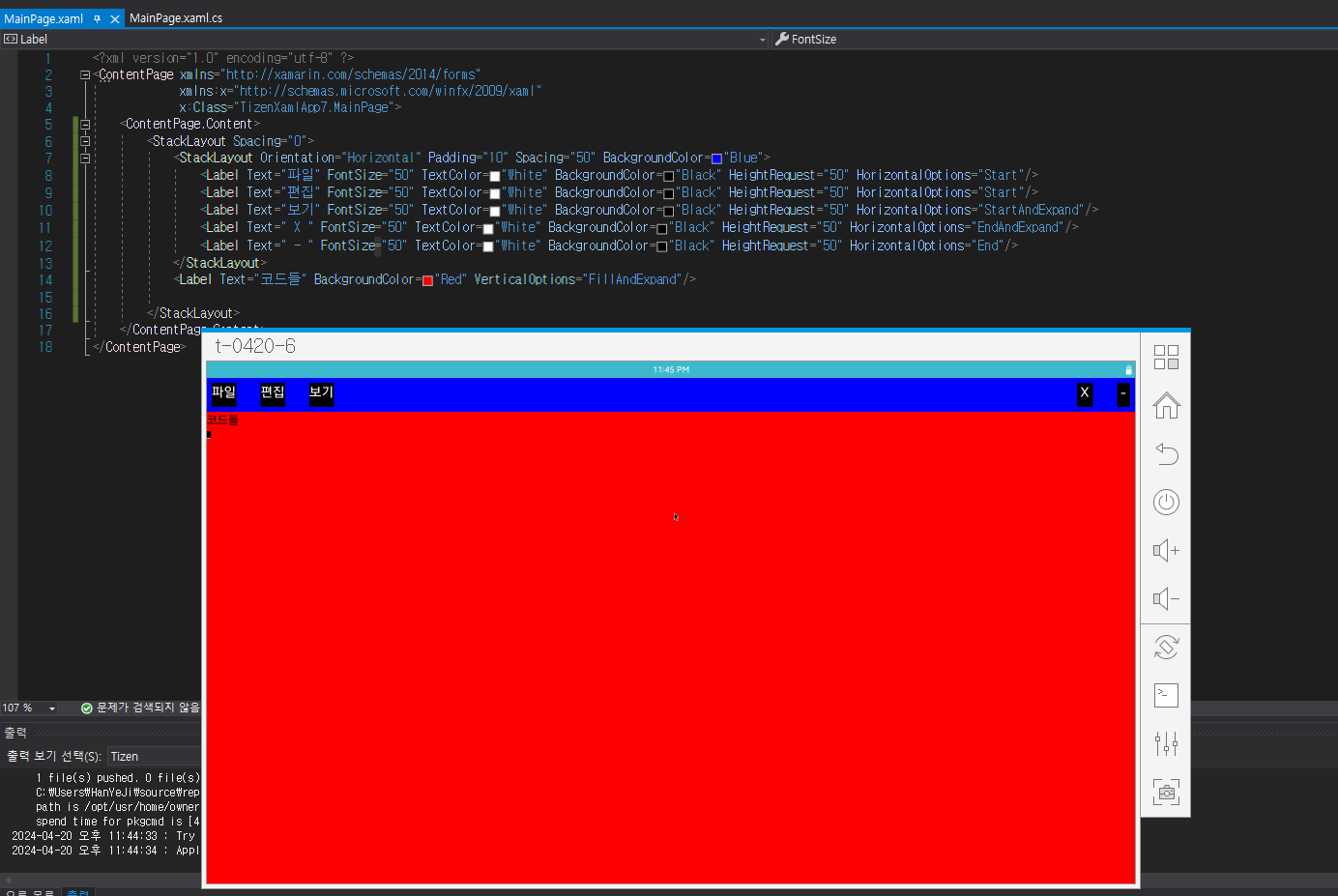Click closing ContentPage tag on line 18

pyautogui.click(x=139, y=347)
